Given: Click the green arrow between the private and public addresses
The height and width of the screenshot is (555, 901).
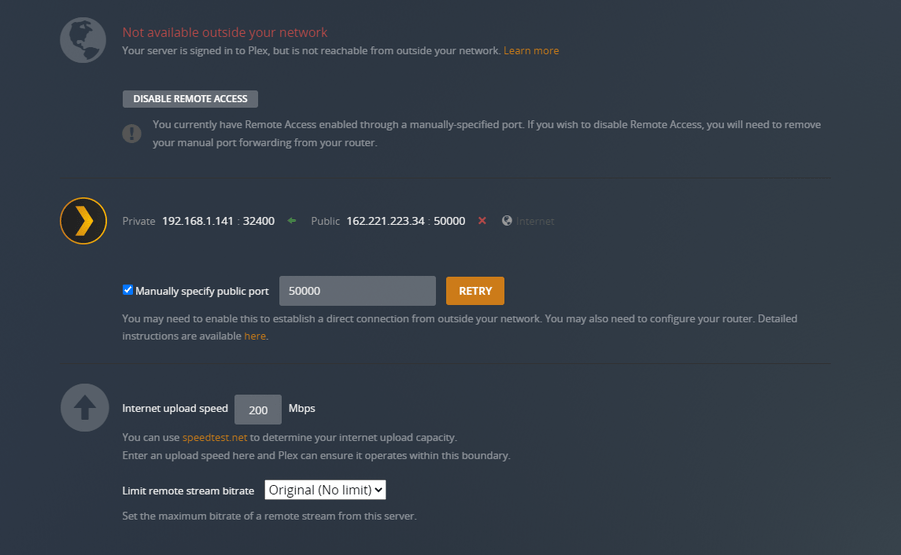Looking at the screenshot, I should pos(292,221).
